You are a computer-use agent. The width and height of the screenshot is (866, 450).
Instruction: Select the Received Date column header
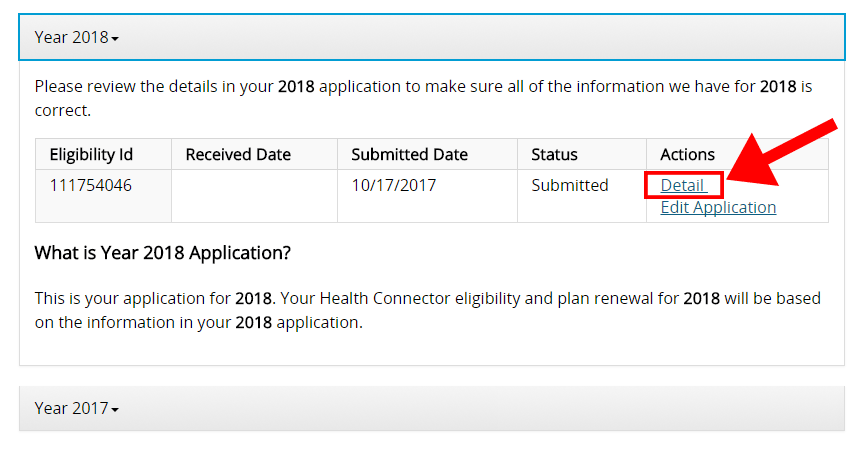click(x=255, y=154)
